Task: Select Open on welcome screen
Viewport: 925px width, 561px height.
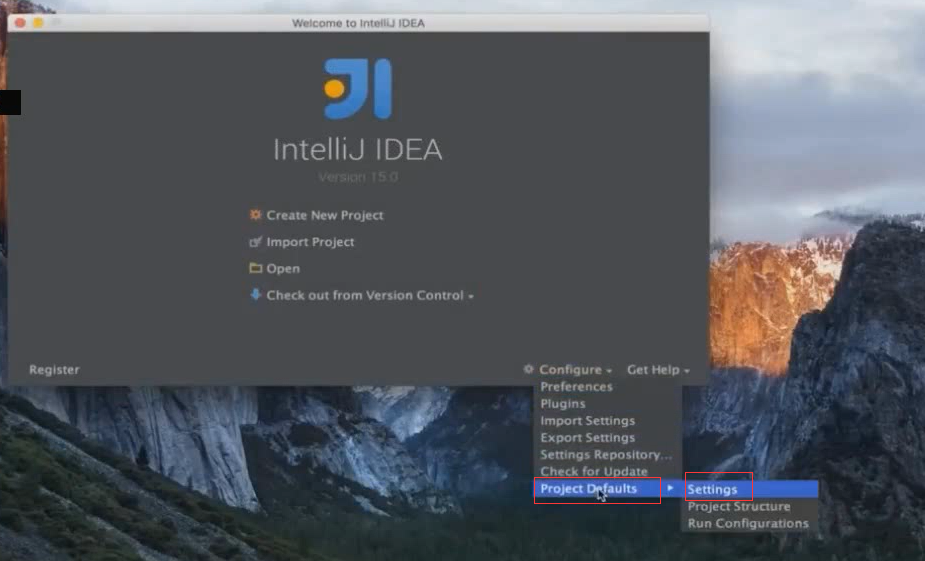Action: click(x=283, y=268)
